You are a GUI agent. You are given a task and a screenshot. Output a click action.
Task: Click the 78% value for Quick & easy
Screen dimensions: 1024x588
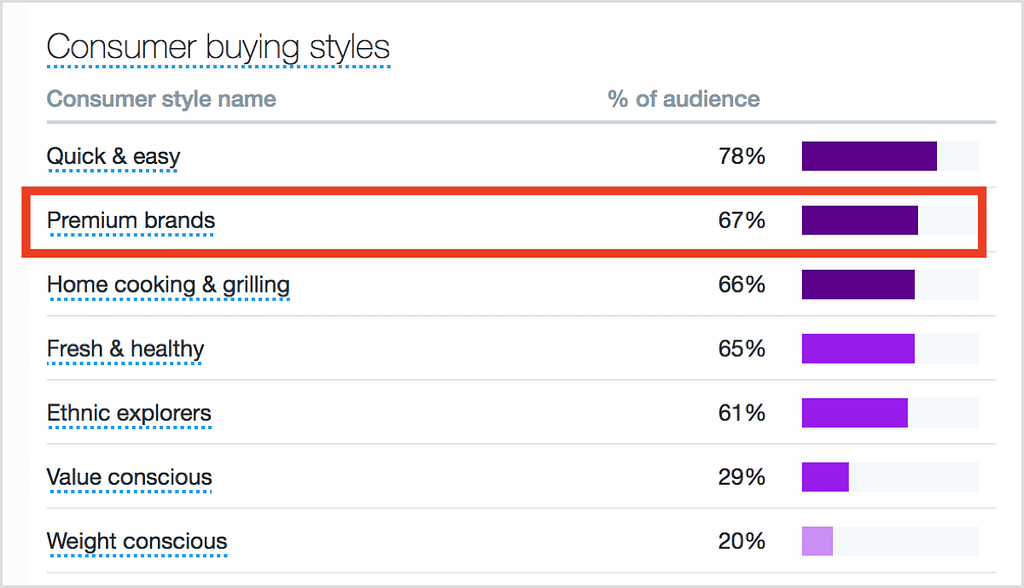coord(742,156)
